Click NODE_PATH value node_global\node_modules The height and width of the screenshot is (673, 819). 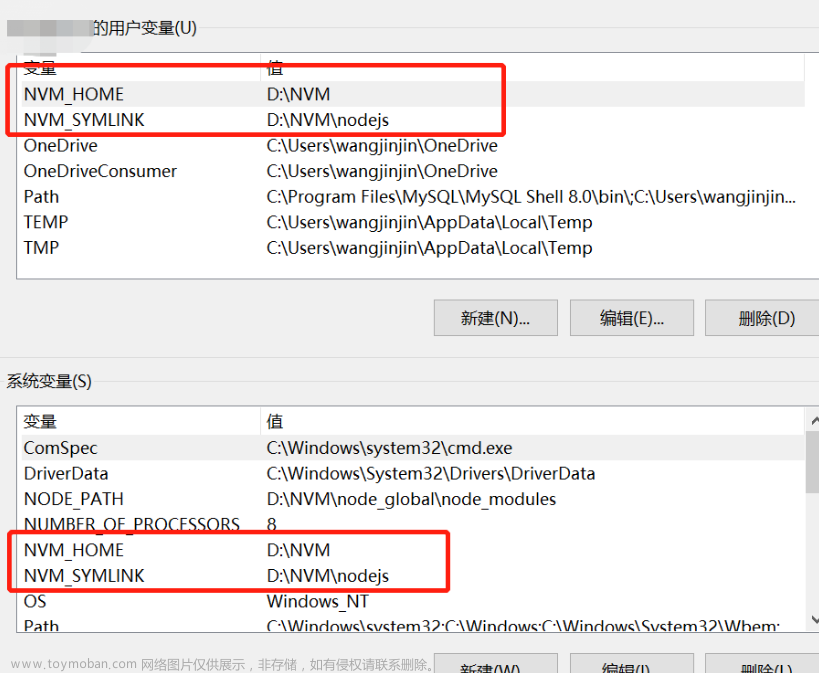click(411, 499)
